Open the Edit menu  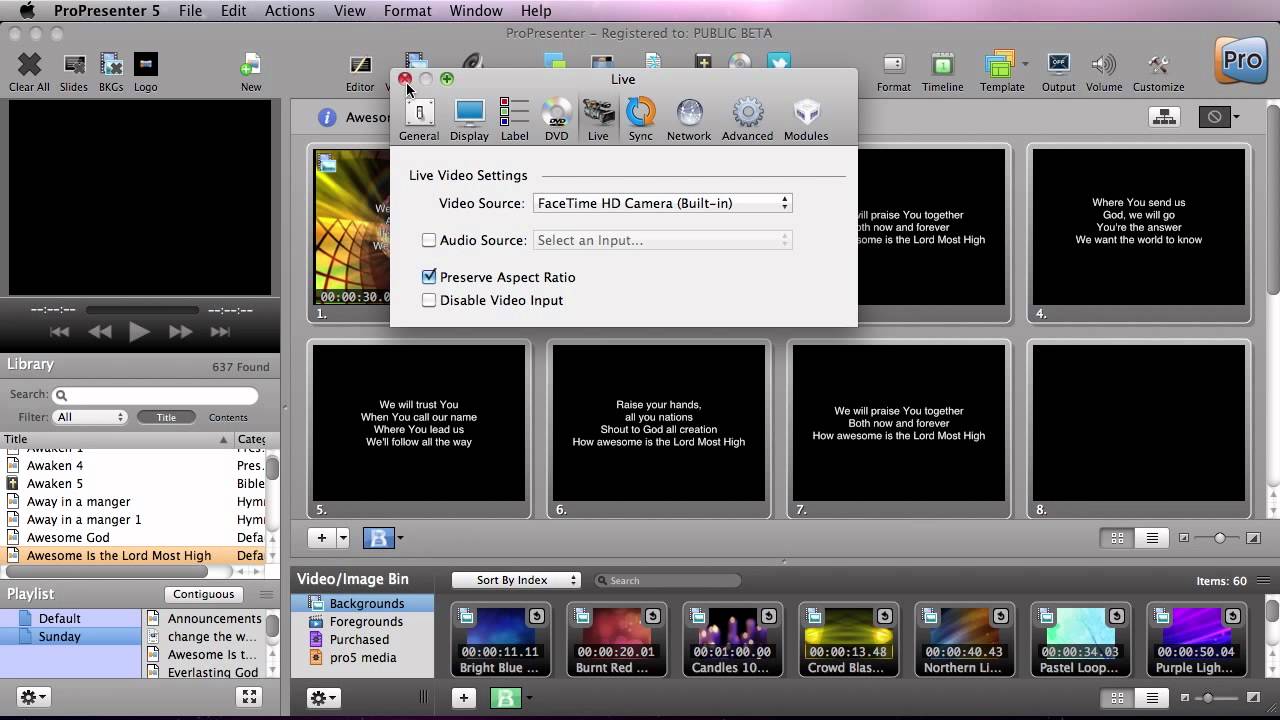tap(233, 11)
